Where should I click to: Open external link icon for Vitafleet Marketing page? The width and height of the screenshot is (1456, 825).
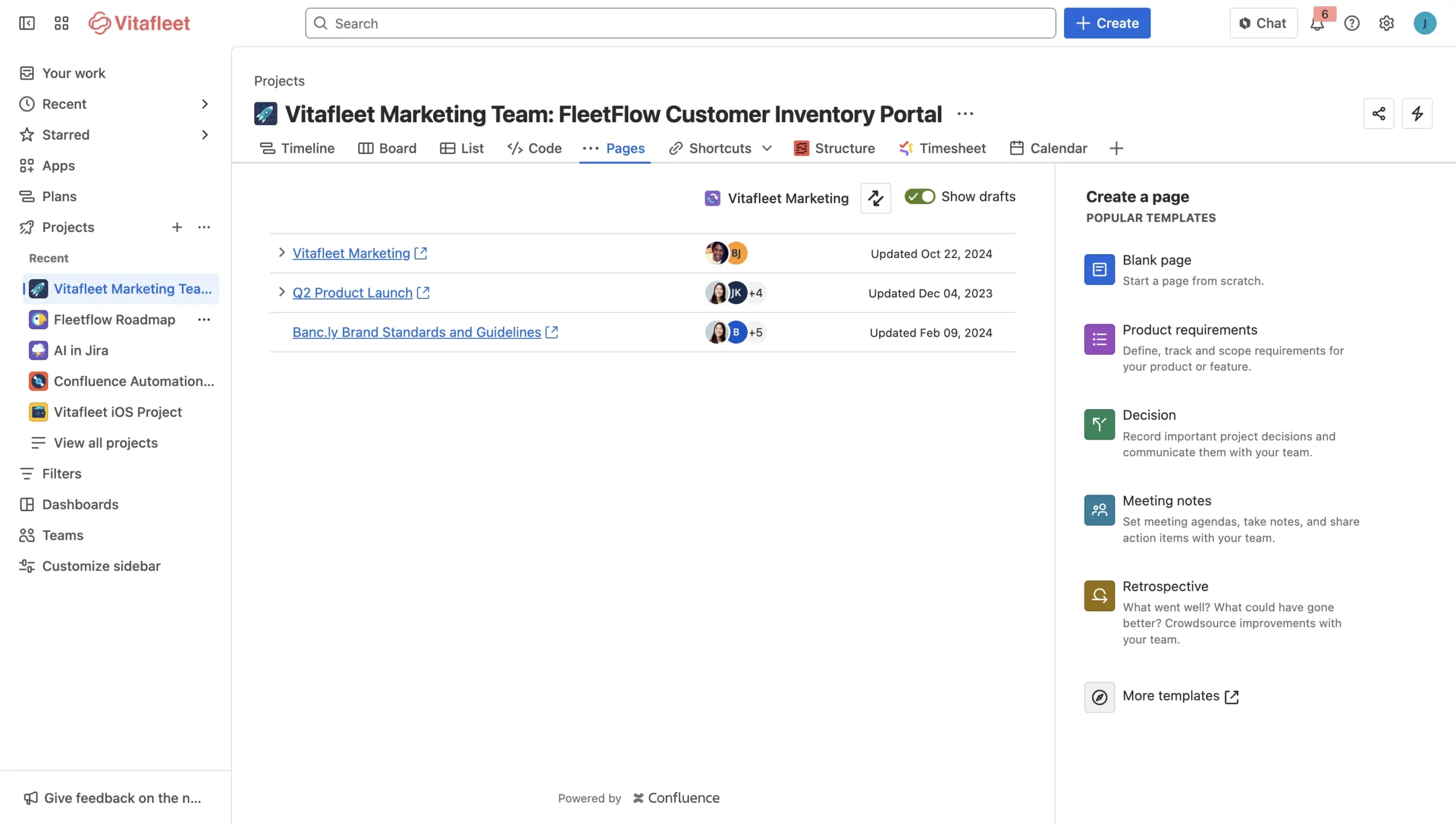[x=421, y=254]
